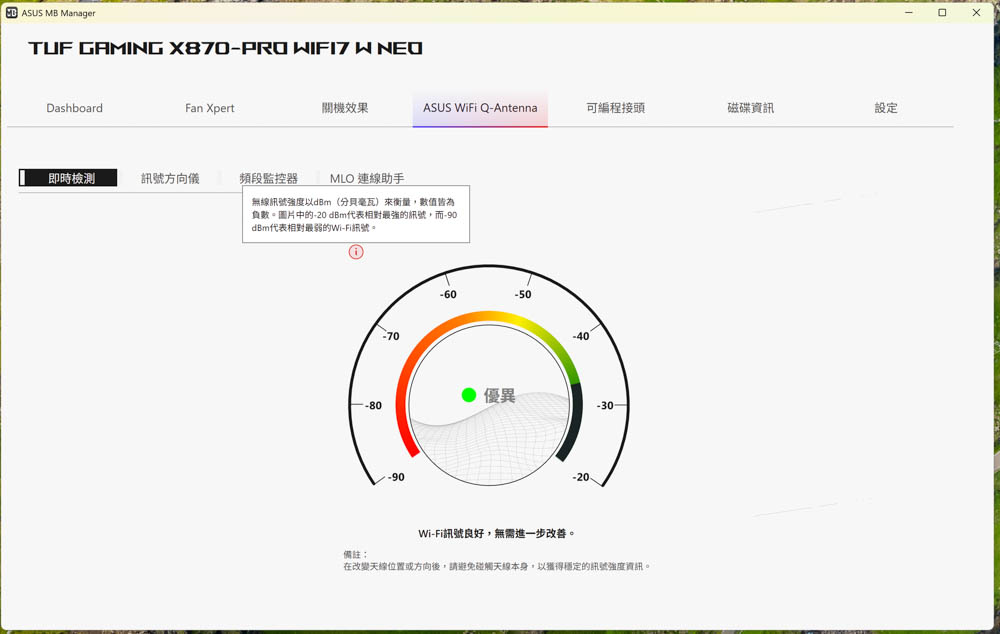The height and width of the screenshot is (634, 1000).
Task: Click the ASUS MB Manager title bar icon
Action: 12,13
